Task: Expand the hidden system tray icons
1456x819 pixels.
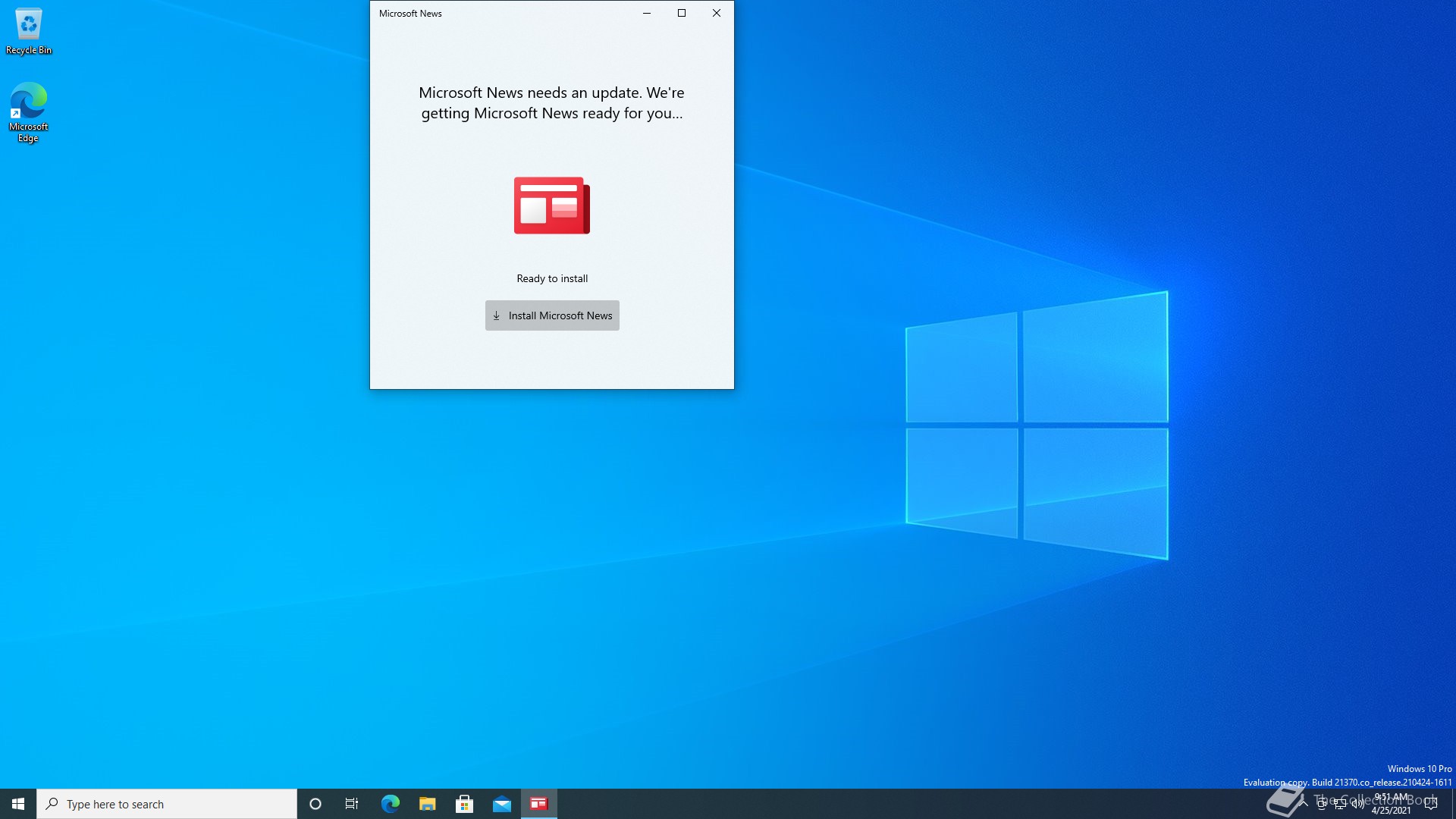Action: [1304, 804]
